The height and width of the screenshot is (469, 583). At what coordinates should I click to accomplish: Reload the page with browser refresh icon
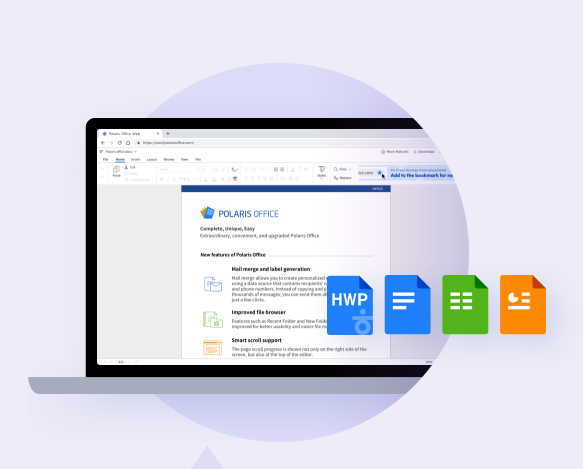[x=120, y=143]
